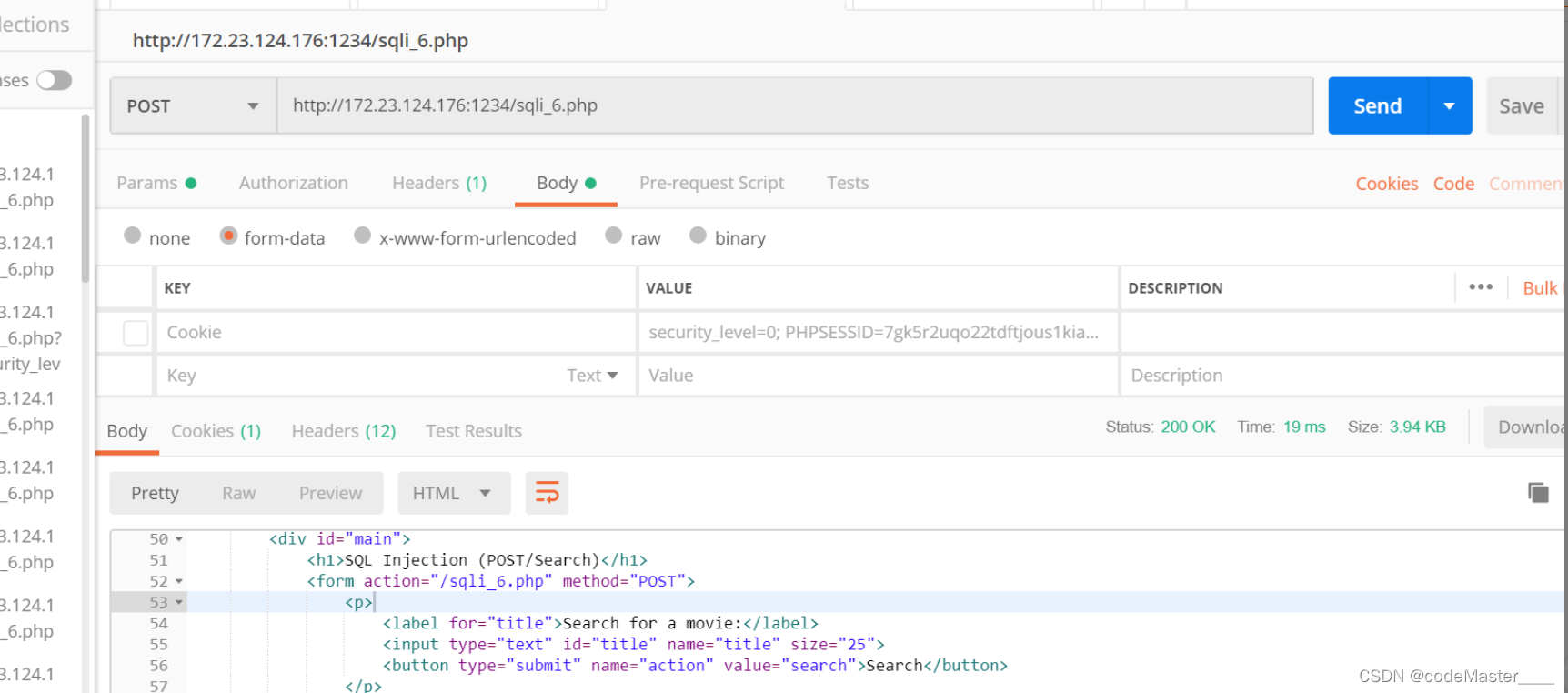1568x693 pixels.
Task: Choose x-www-form-urlencoded body type
Action: click(x=363, y=236)
